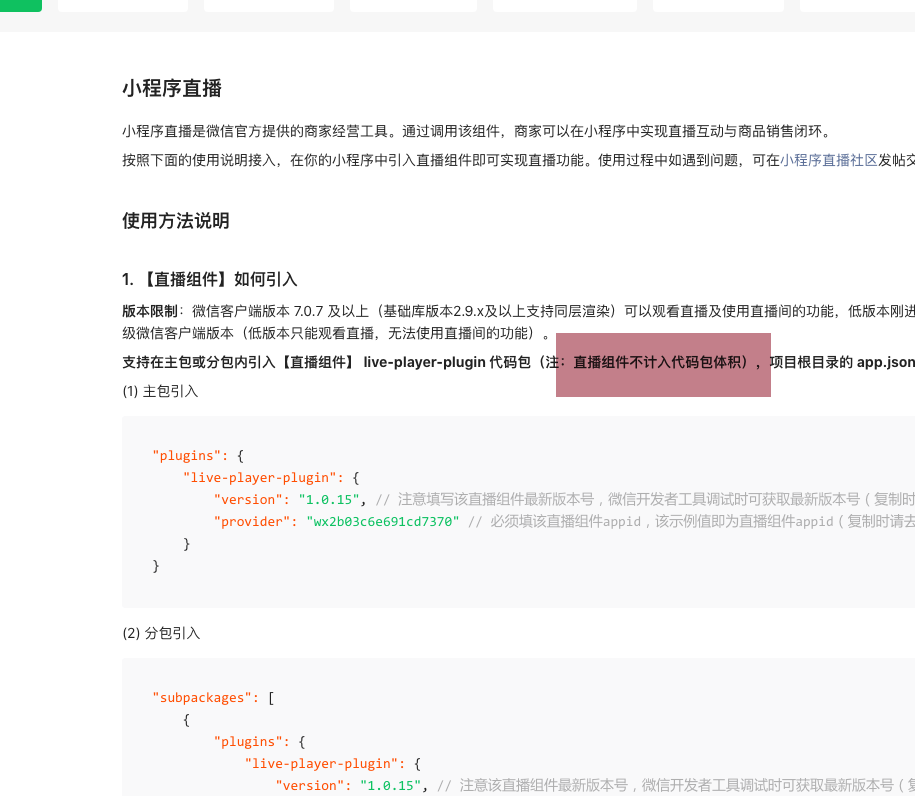Click the (2) 分包引入 line
This screenshot has height=796, width=915.
tap(162, 633)
